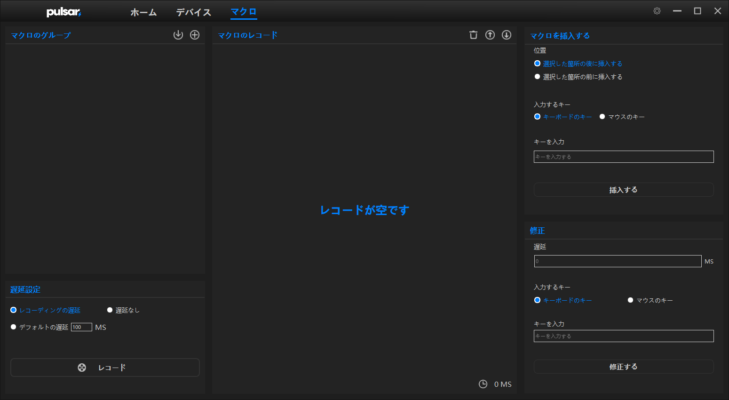
Task: Click the 遅延 MS input field in 修正
Action: [x=617, y=261]
